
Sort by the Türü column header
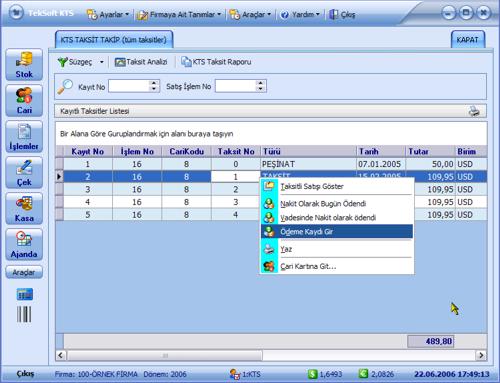(x=308, y=151)
